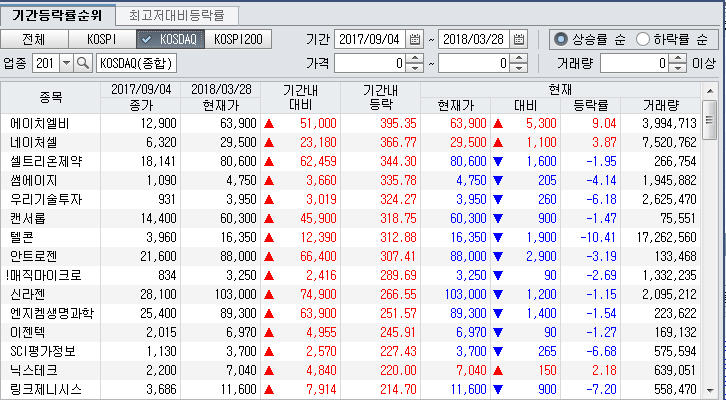
Task: Choose the 전체 market filter
Action: point(34,39)
